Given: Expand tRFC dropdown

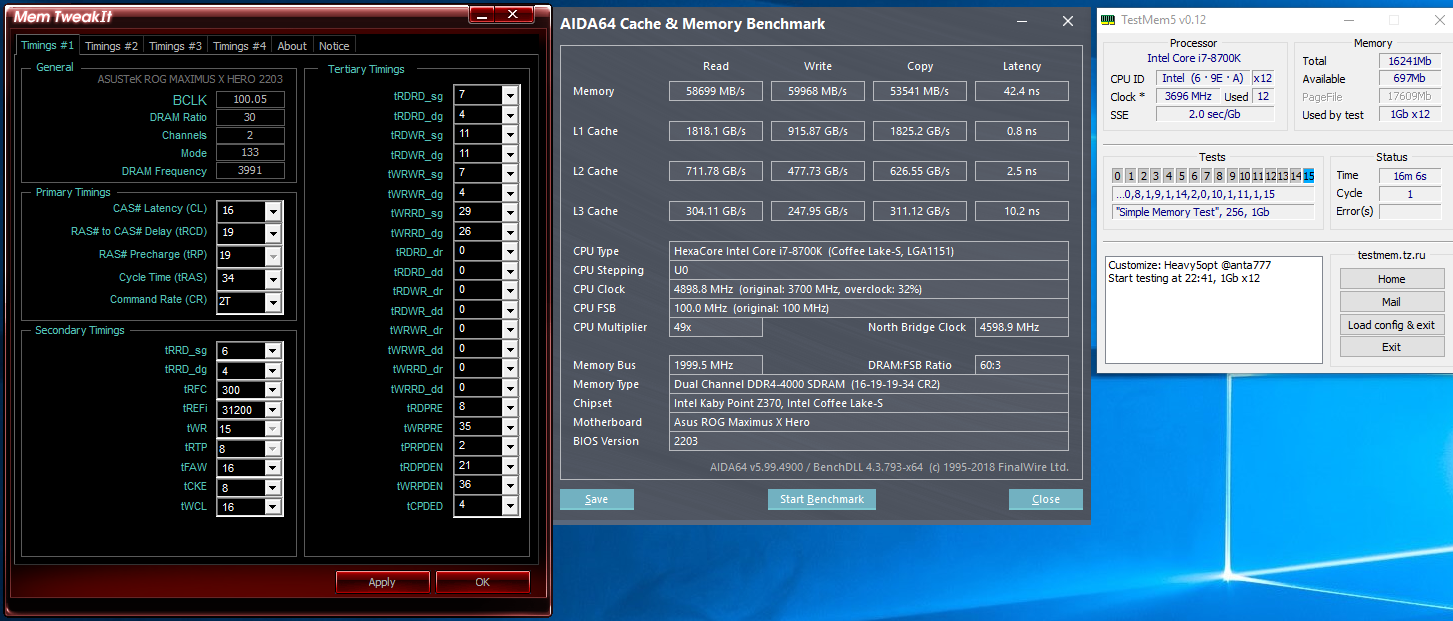Looking at the screenshot, I should click(273, 390).
